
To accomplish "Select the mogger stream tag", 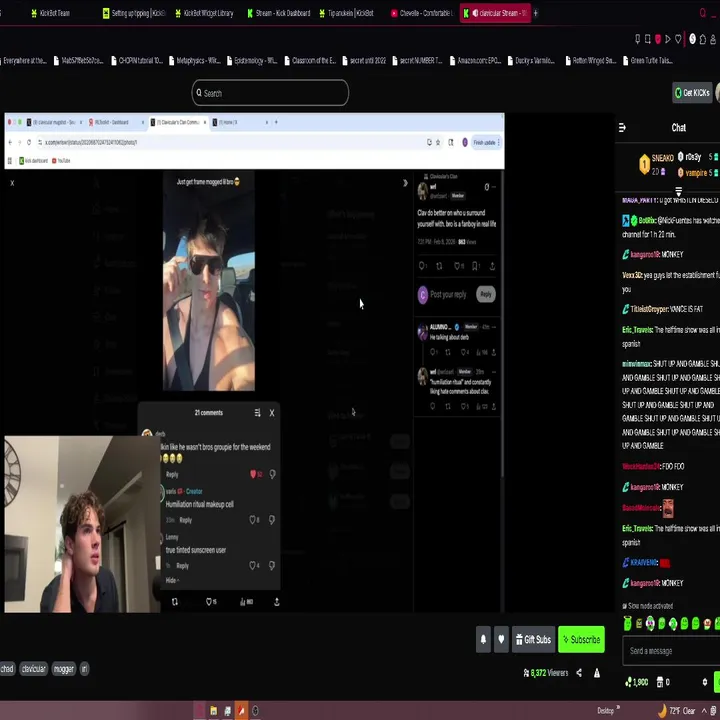I will click(63, 669).
